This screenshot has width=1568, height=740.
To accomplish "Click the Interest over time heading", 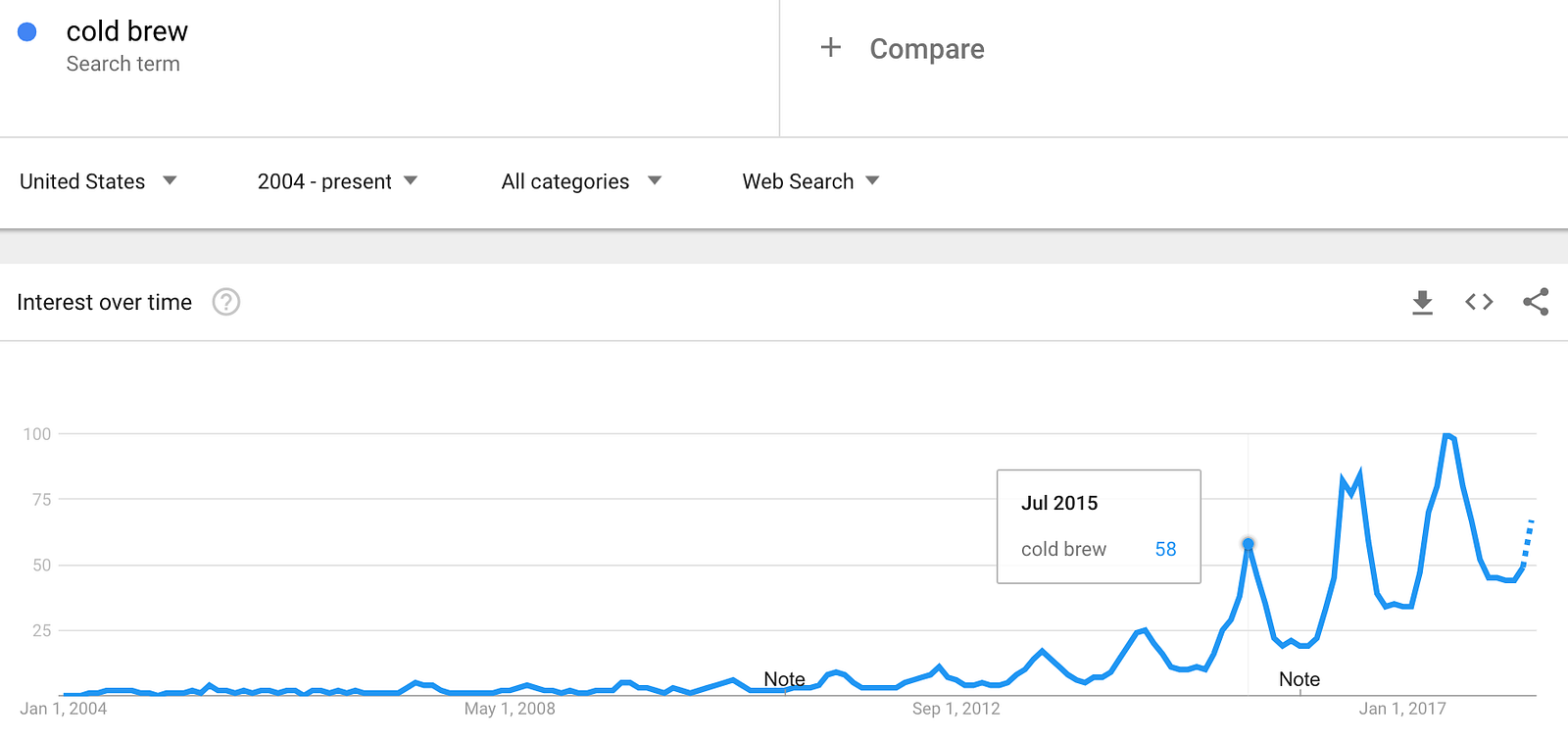I will pyautogui.click(x=104, y=302).
